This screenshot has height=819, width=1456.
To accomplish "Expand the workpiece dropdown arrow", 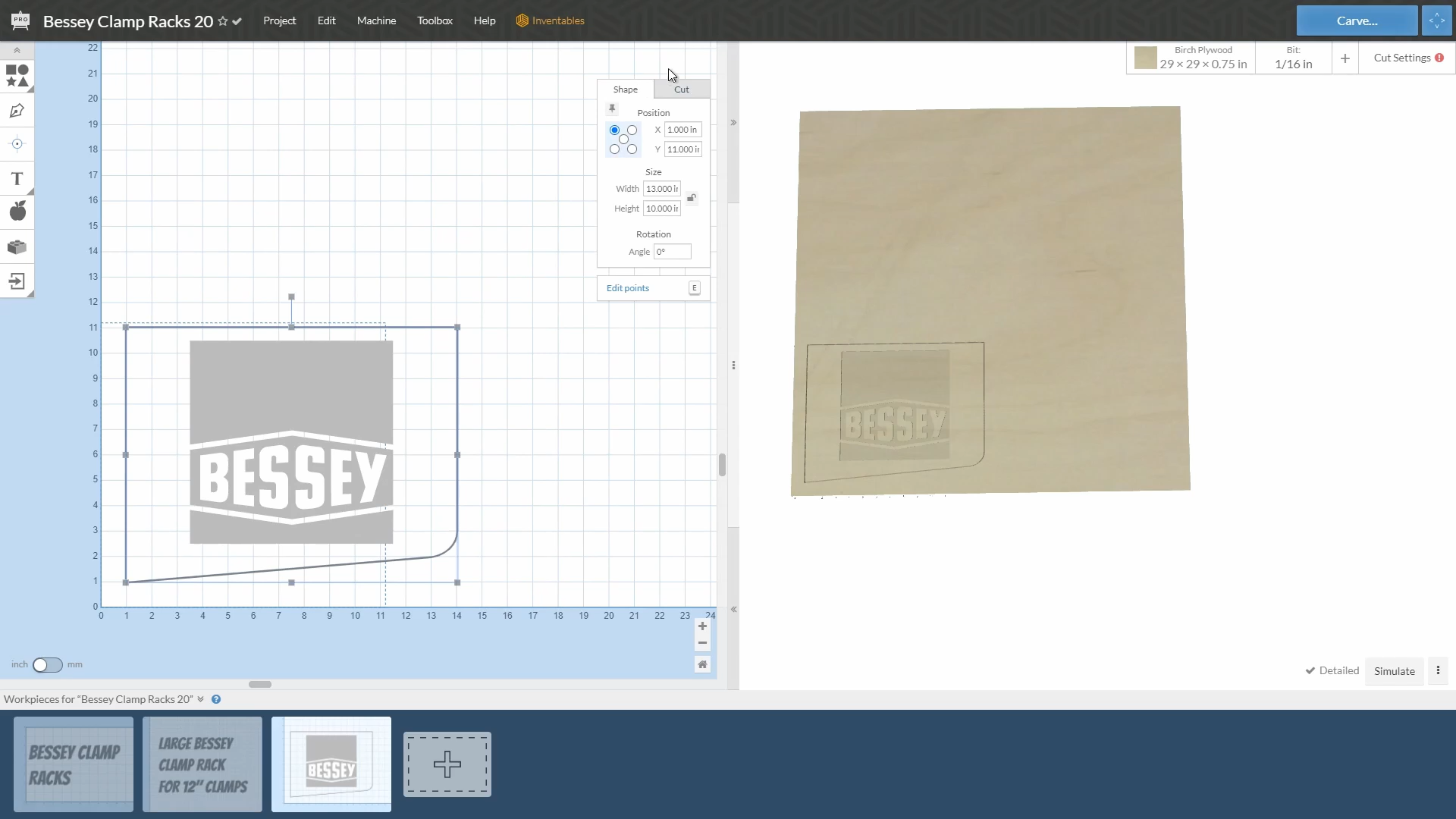I will (200, 700).
